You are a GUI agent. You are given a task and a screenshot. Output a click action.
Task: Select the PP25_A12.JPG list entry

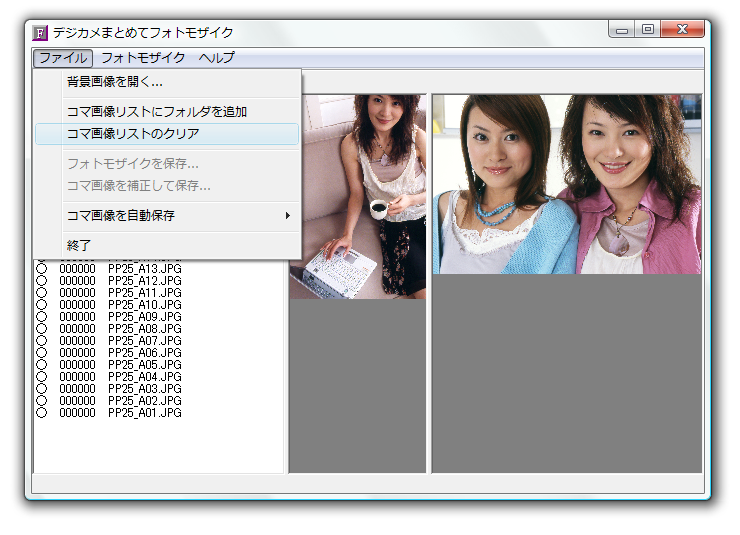[145, 281]
